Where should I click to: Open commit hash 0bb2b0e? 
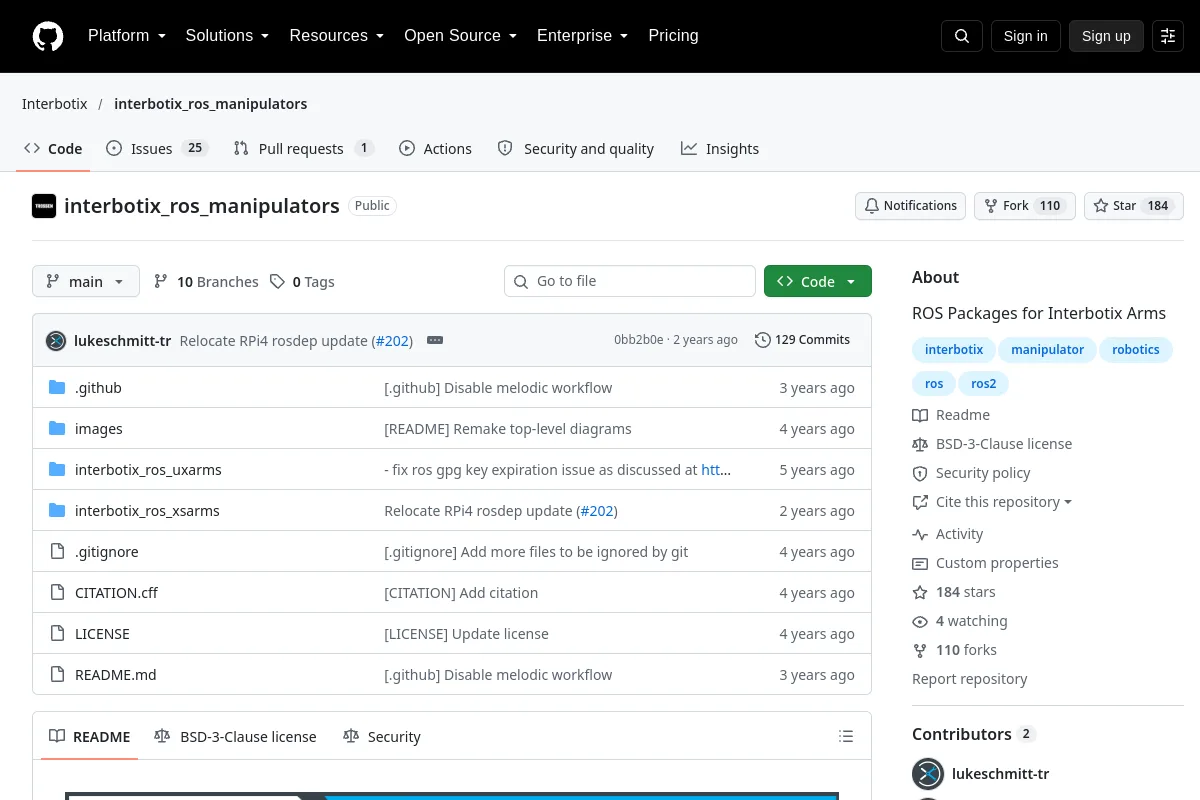tap(639, 340)
